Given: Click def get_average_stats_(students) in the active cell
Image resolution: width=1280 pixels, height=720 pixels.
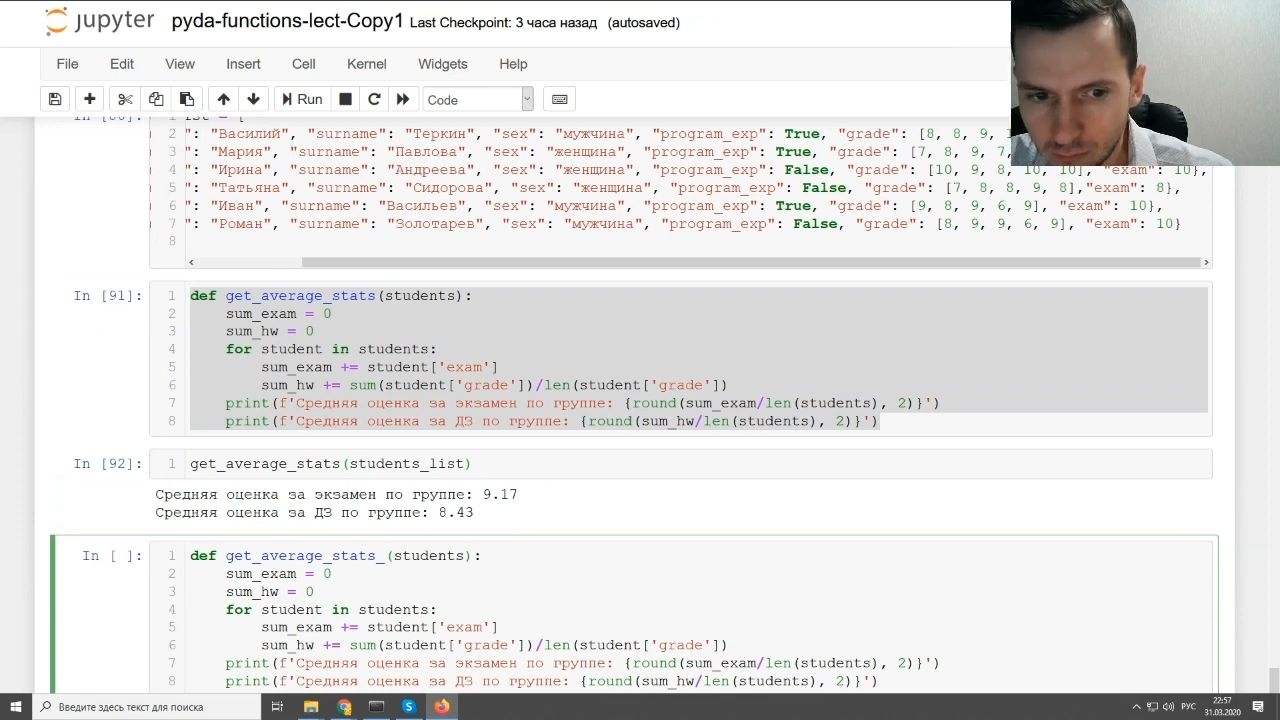Looking at the screenshot, I should pyautogui.click(x=335, y=556).
